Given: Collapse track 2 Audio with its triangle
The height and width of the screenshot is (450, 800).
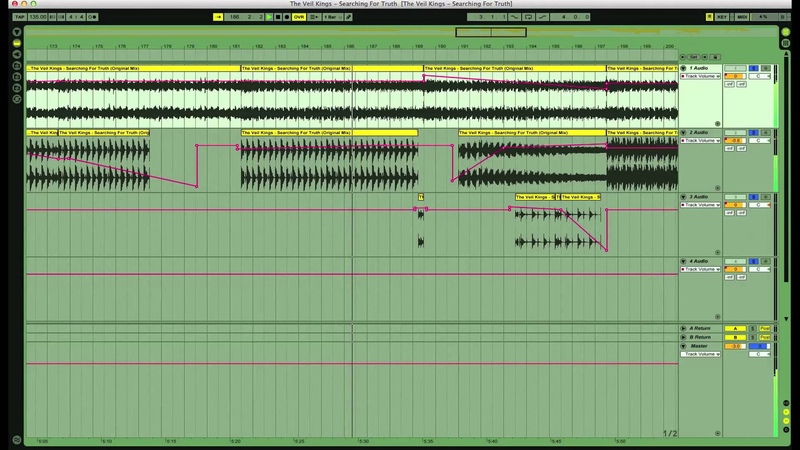Looking at the screenshot, I should coord(683,132).
